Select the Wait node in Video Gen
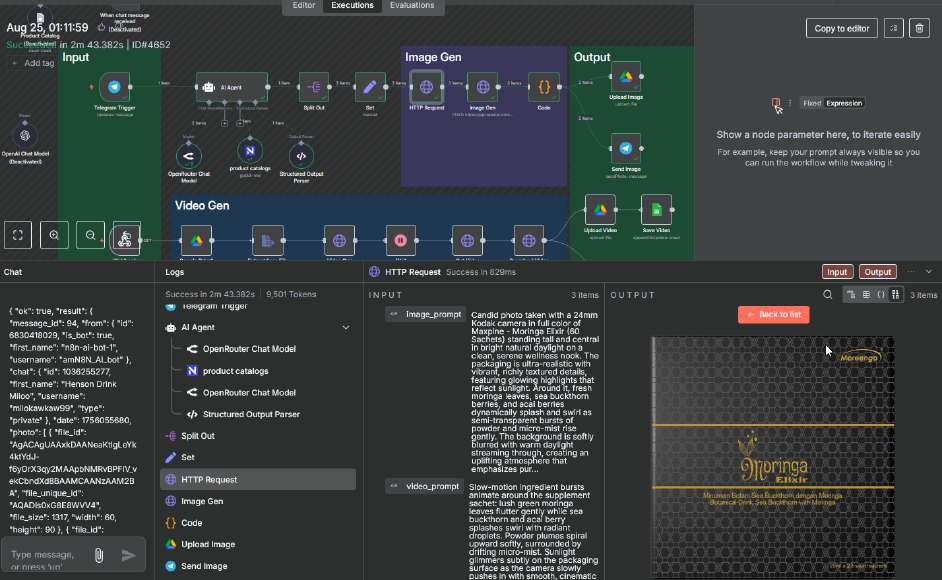Image resolution: width=942 pixels, height=580 pixels. click(401, 240)
